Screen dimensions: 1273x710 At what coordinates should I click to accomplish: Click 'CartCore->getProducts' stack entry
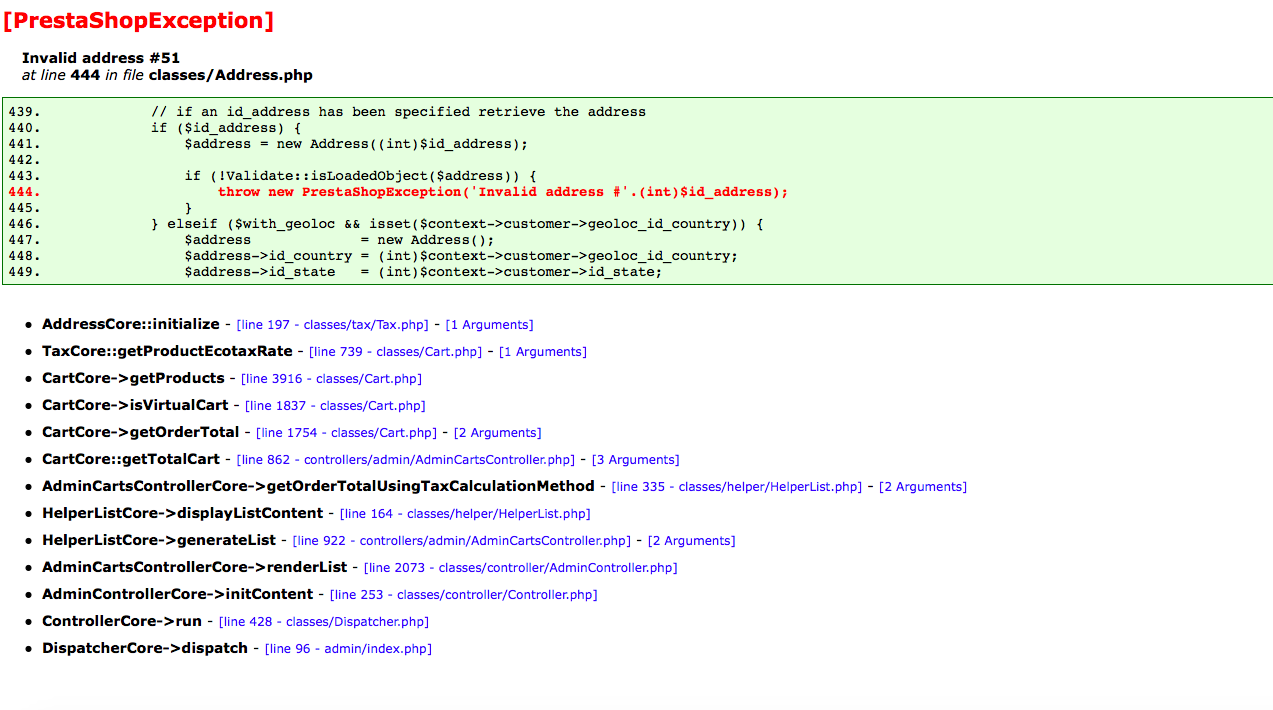pyautogui.click(x=133, y=378)
